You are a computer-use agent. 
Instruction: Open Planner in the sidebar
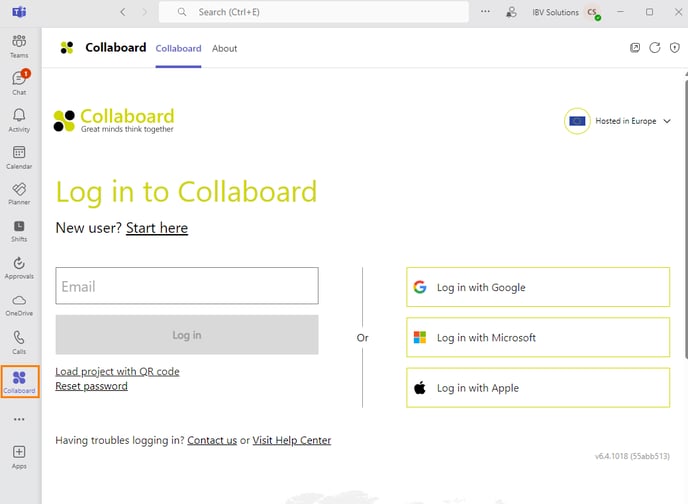coord(19,194)
